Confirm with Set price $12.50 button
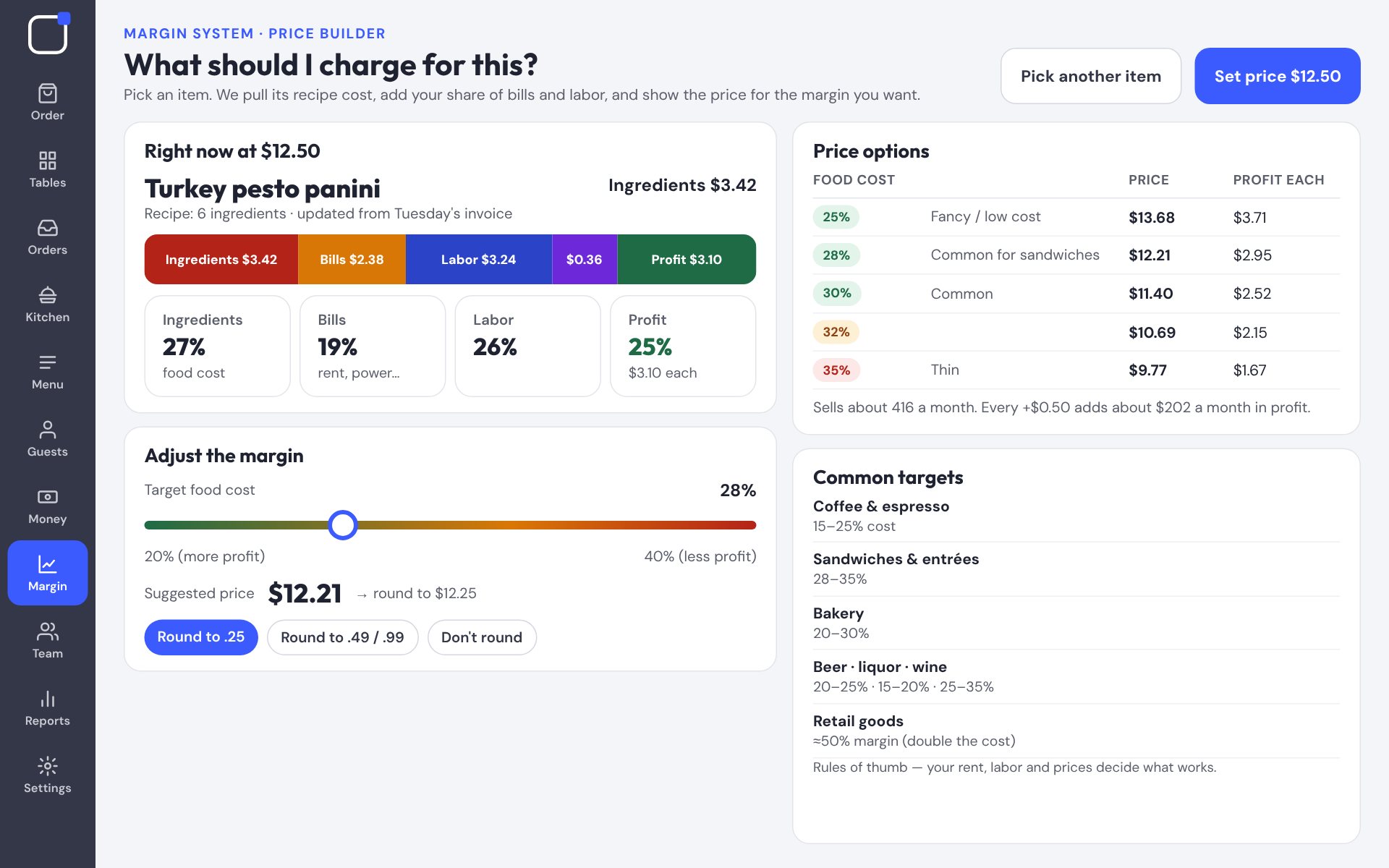The image size is (1389, 868). (x=1278, y=76)
